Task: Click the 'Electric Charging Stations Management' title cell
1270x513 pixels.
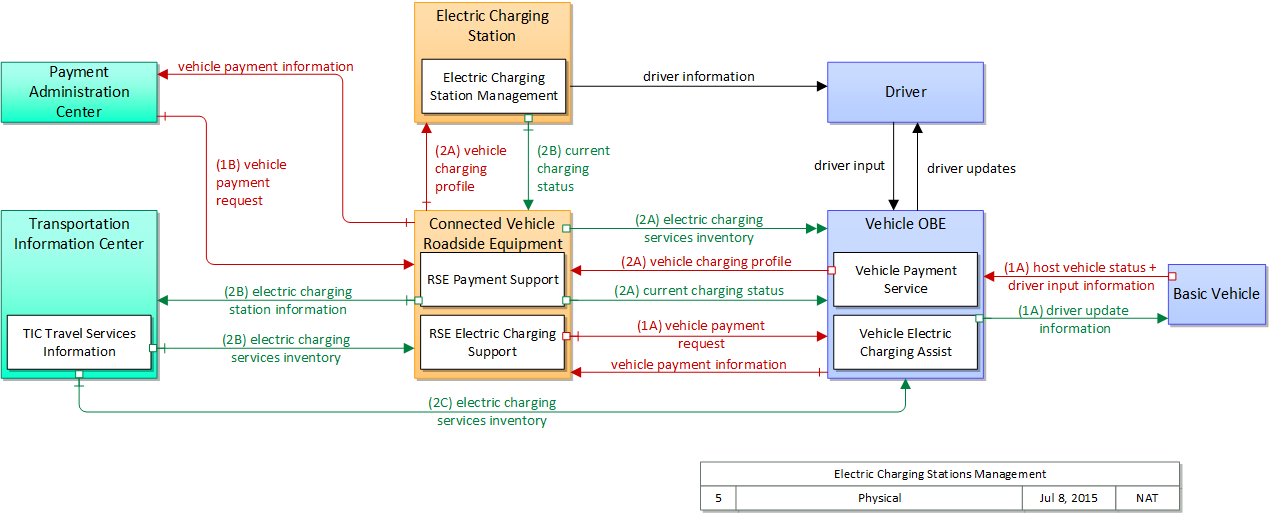Action: [939, 474]
